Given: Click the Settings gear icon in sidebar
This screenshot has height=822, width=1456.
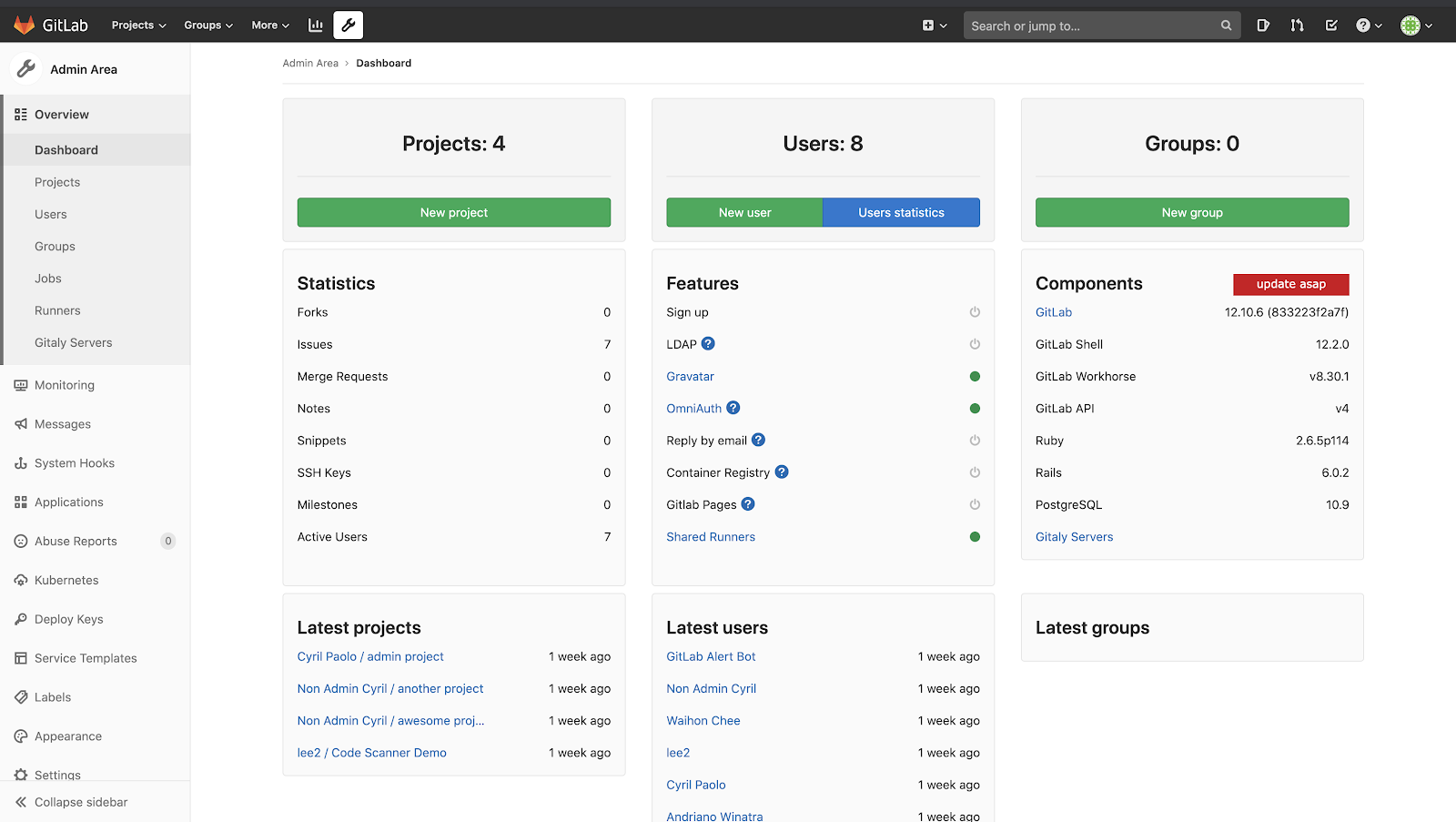Looking at the screenshot, I should [x=21, y=775].
